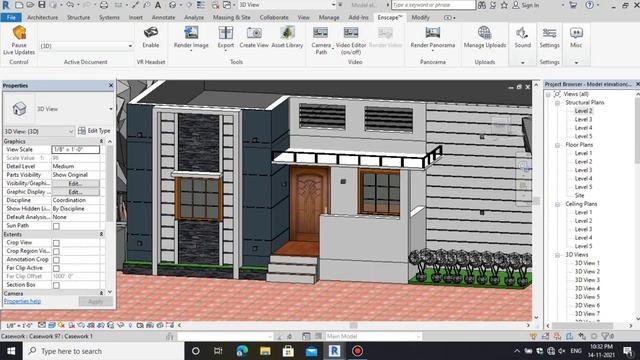640x360 pixels.
Task: Collapse the Graphics section in Properties
Action: 101,141
